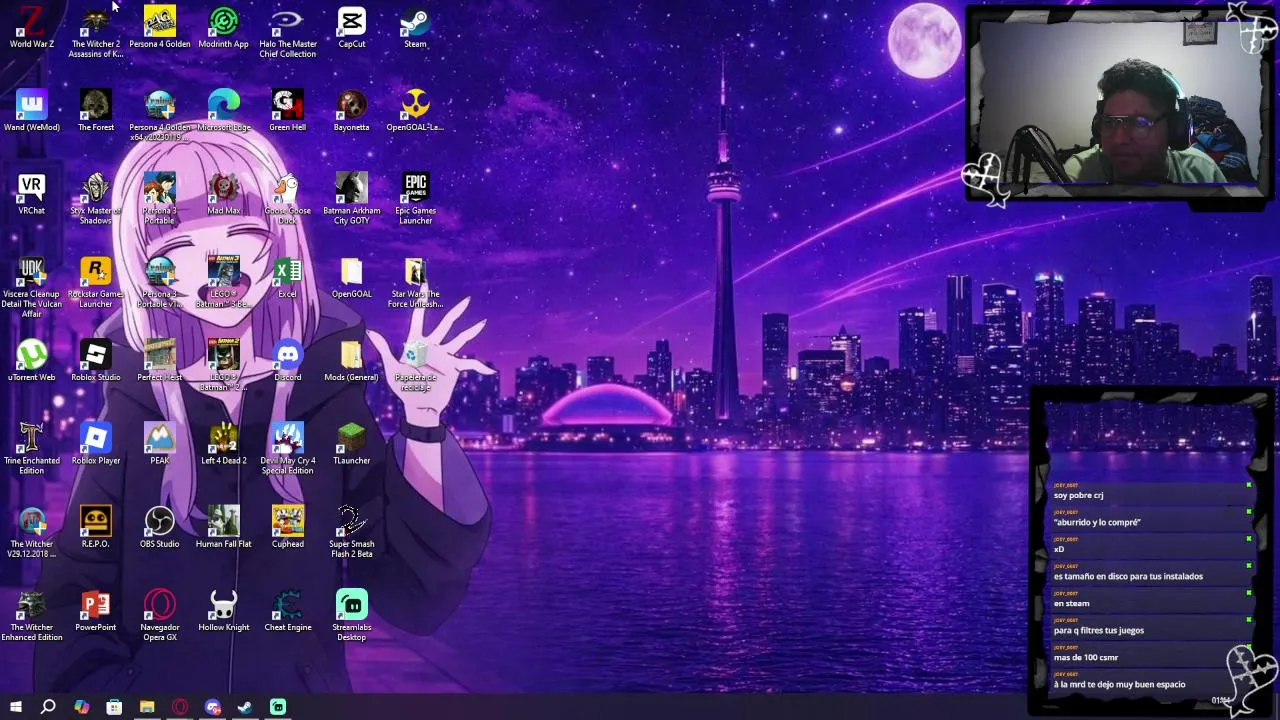
Task: Open Trine Enchanted Edition shortcut
Action: tap(32, 448)
